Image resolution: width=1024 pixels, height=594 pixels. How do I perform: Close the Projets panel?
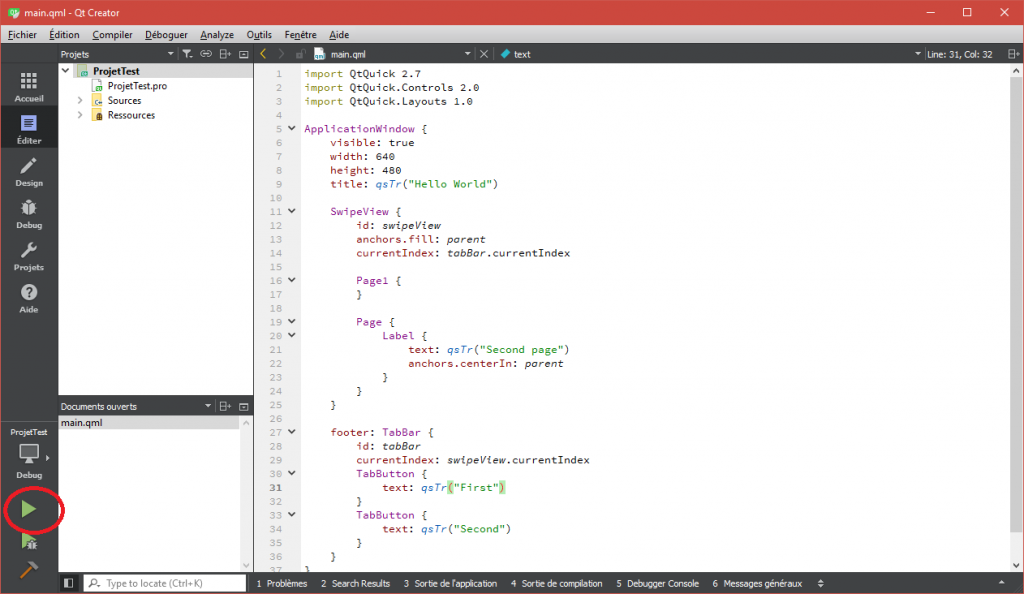pyautogui.click(x=244, y=54)
